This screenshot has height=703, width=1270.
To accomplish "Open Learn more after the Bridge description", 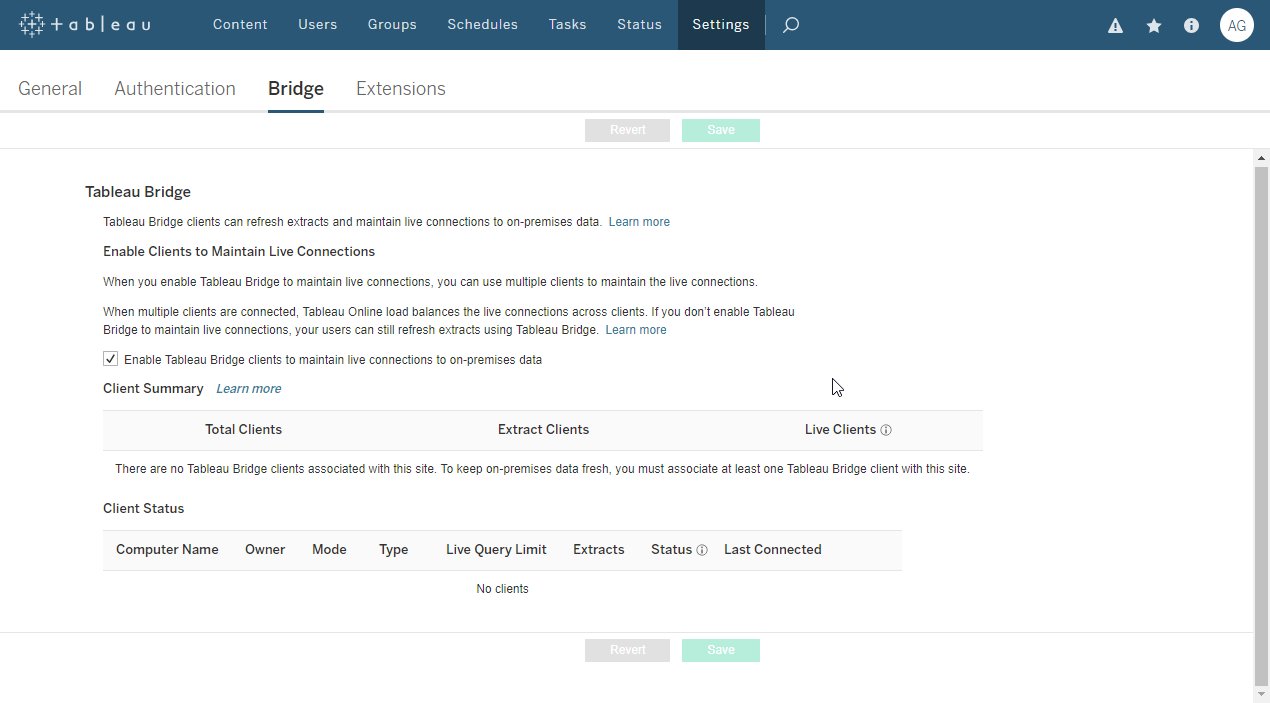I will coord(639,221).
